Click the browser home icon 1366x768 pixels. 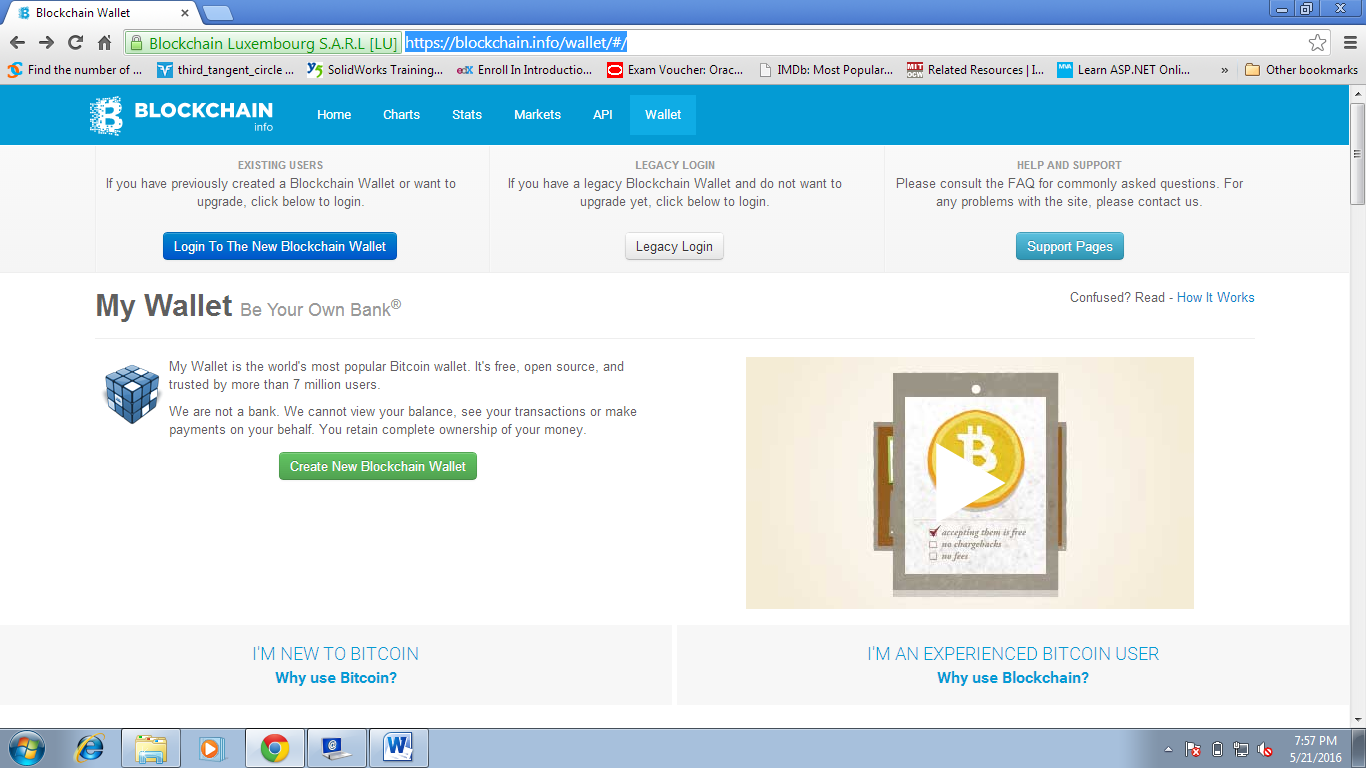point(104,42)
